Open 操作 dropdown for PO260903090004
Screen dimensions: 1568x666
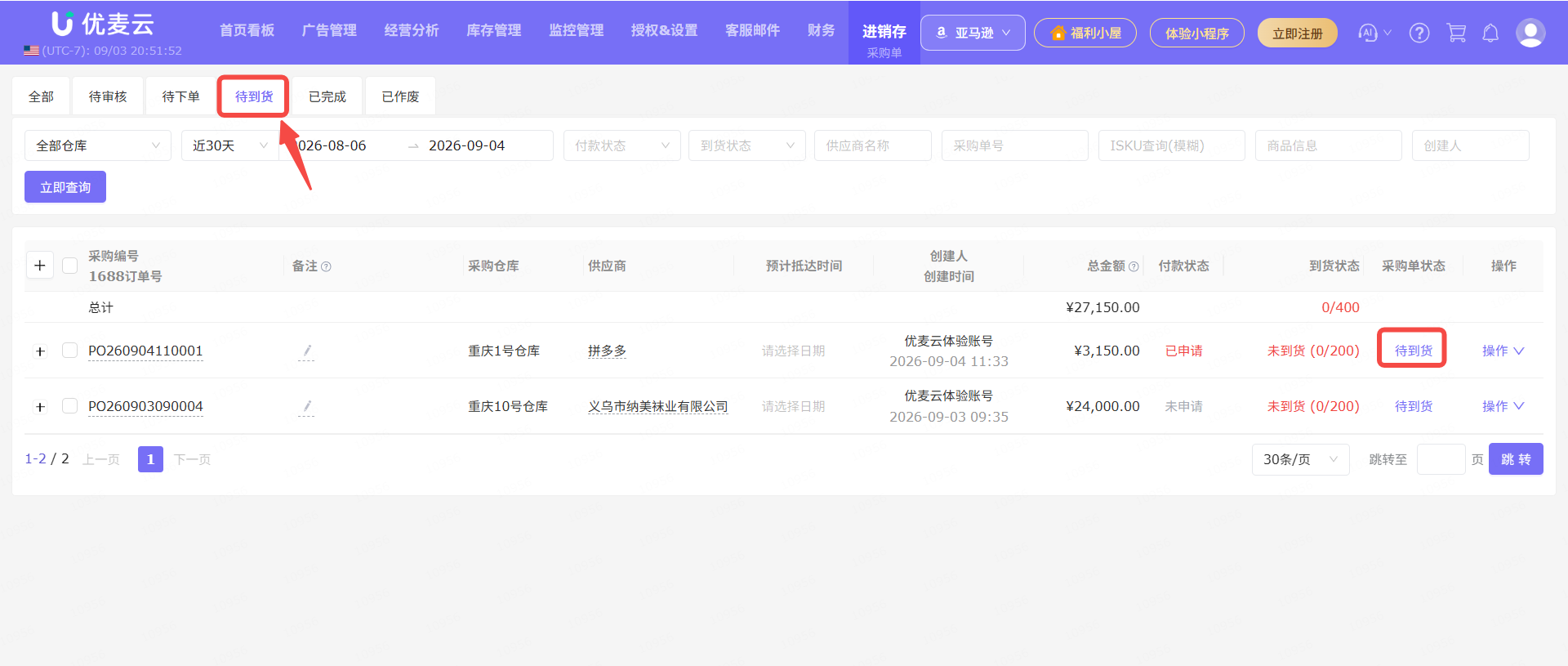pyautogui.click(x=1503, y=406)
